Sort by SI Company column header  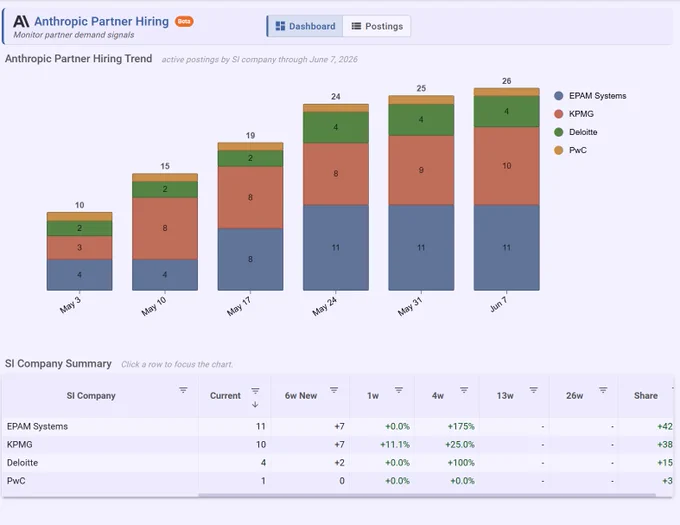(x=91, y=396)
